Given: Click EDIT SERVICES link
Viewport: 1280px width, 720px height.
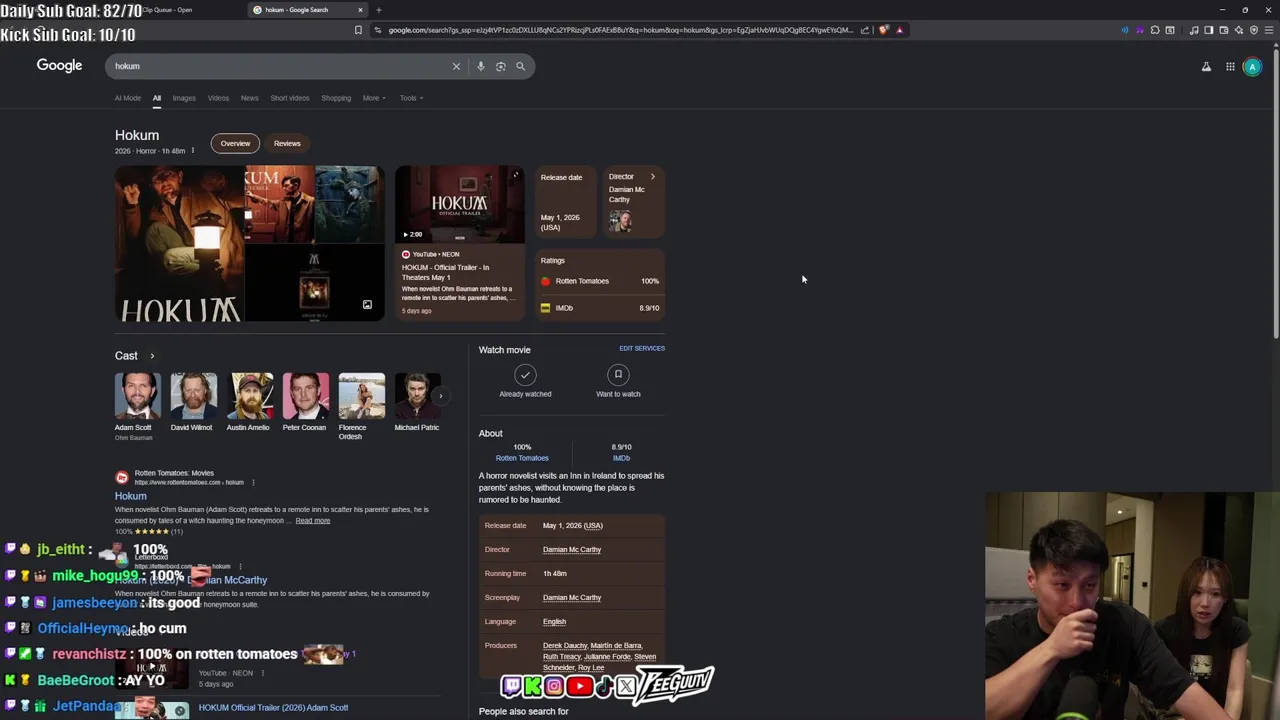Looking at the screenshot, I should tap(642, 348).
